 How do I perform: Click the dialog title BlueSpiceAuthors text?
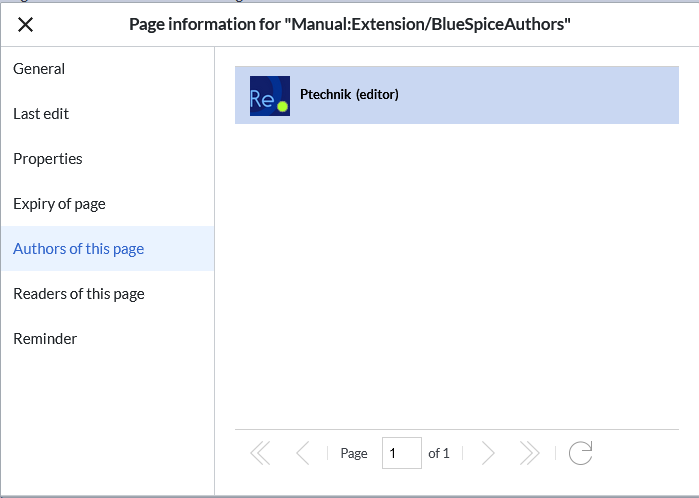[350, 24]
